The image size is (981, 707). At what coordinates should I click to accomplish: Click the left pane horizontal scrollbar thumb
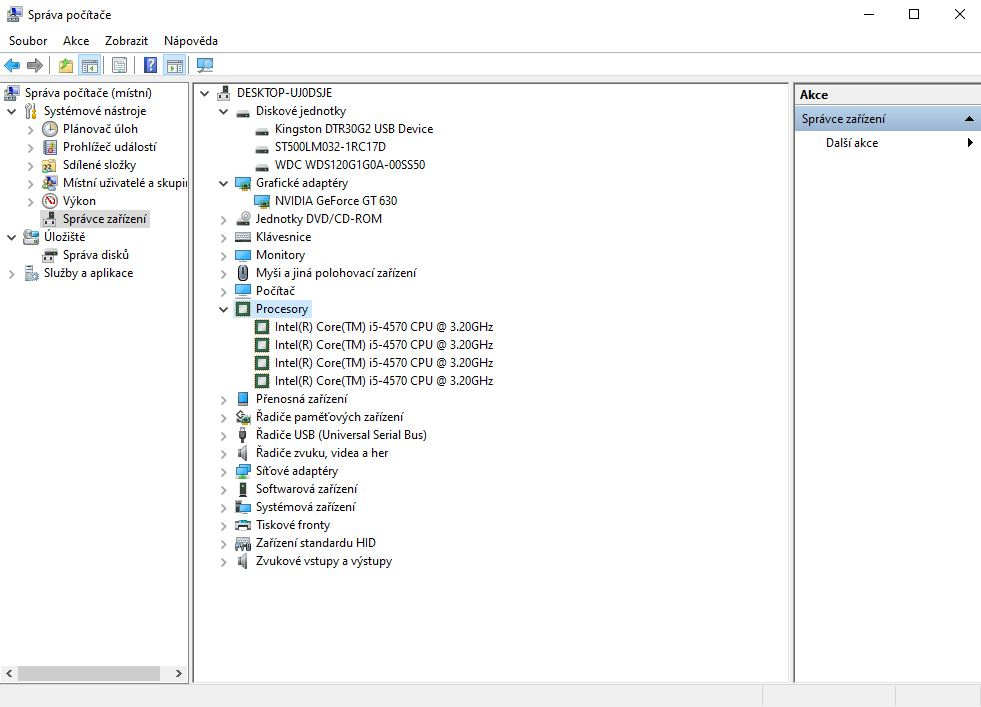[x=89, y=673]
